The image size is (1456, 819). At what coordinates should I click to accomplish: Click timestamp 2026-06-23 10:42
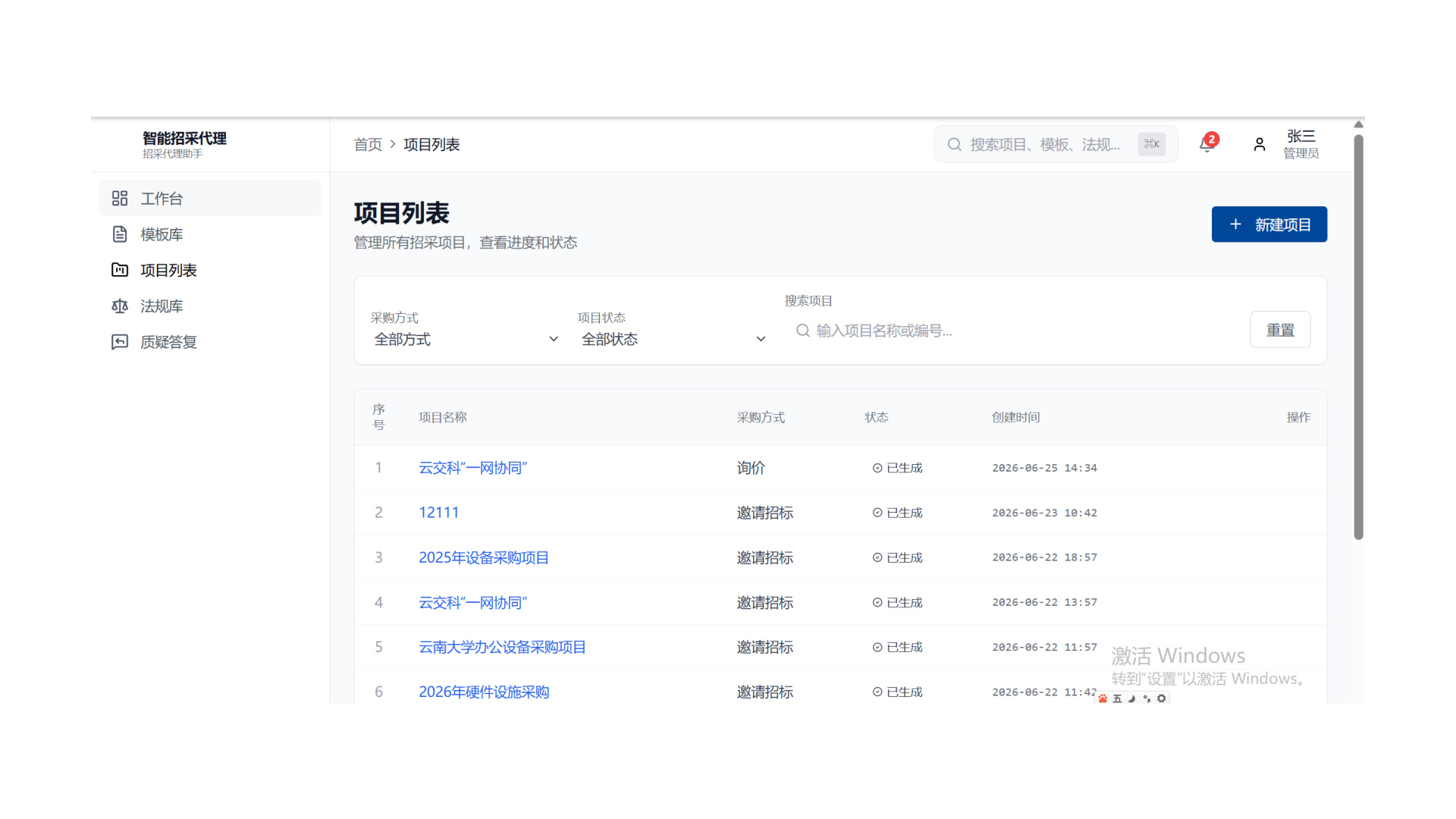(x=1044, y=513)
